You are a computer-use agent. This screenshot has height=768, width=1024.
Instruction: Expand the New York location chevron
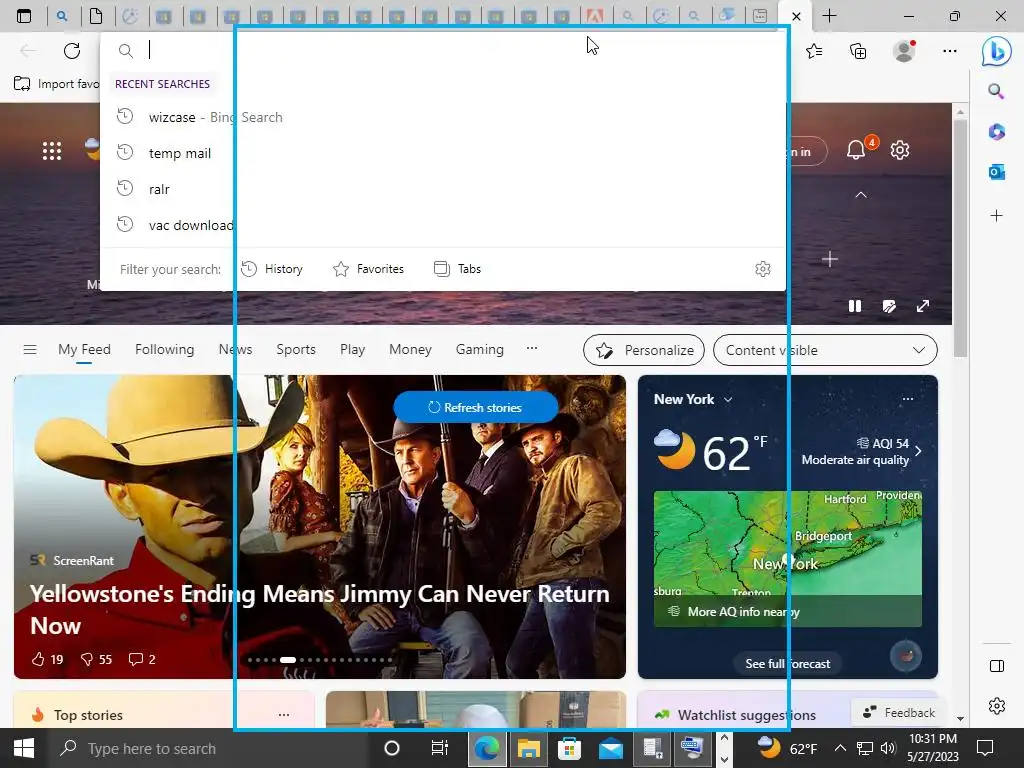(x=728, y=400)
